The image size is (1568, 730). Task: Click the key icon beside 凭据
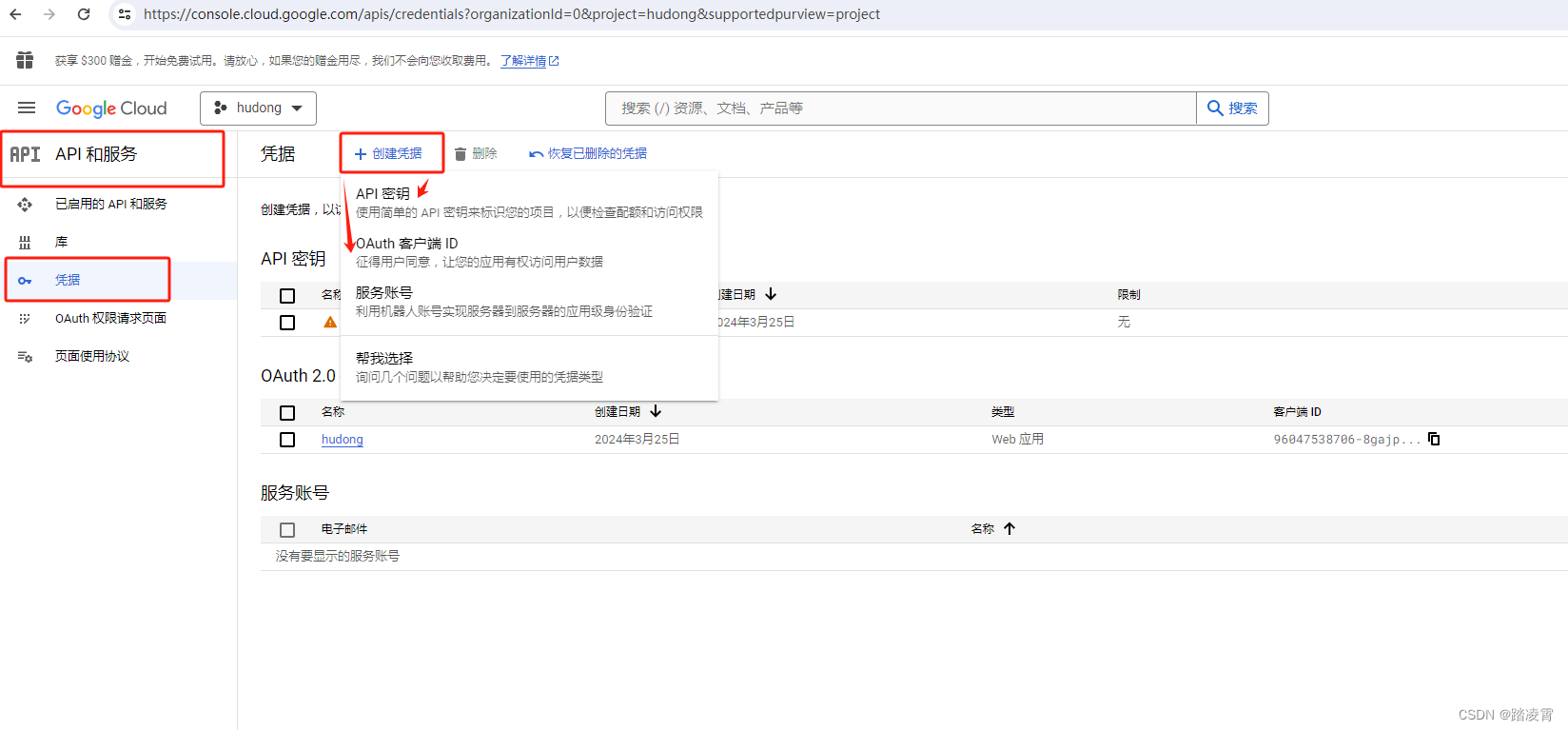[x=25, y=280]
